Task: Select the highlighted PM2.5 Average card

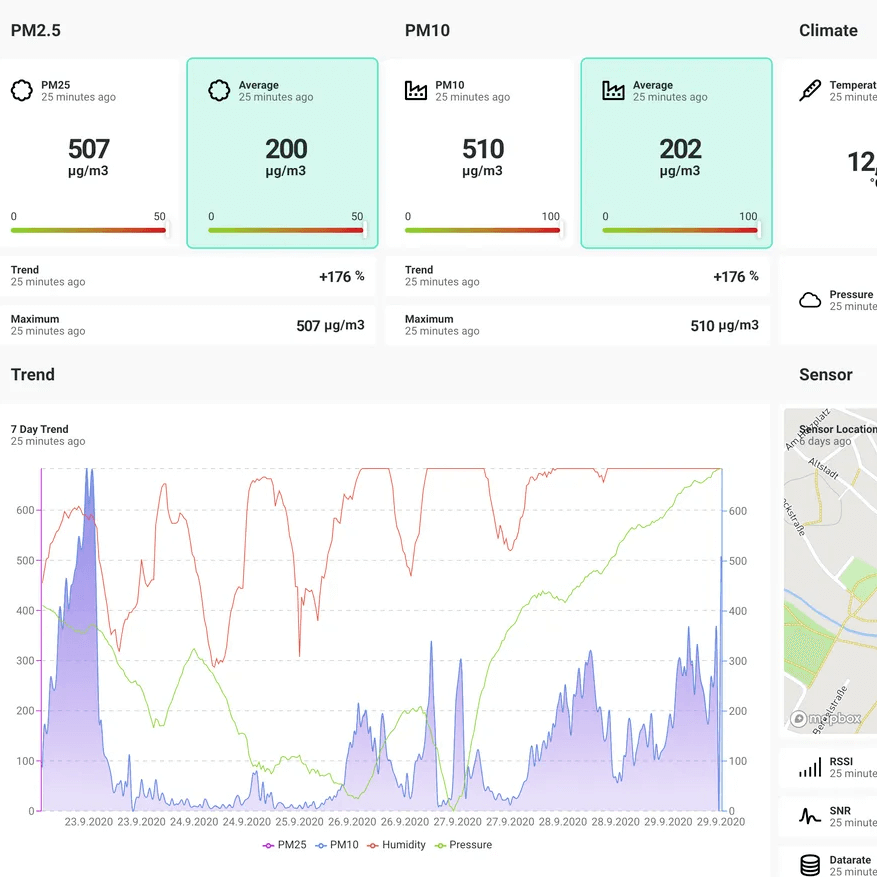Action: 282,153
